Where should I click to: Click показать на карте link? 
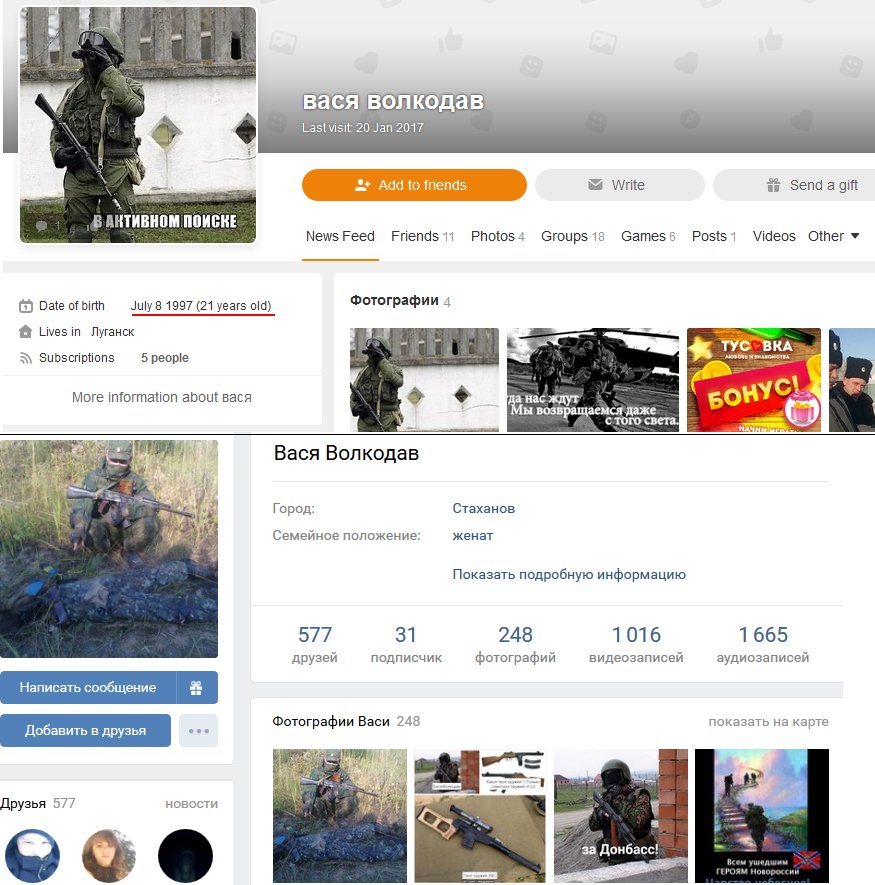pos(768,722)
